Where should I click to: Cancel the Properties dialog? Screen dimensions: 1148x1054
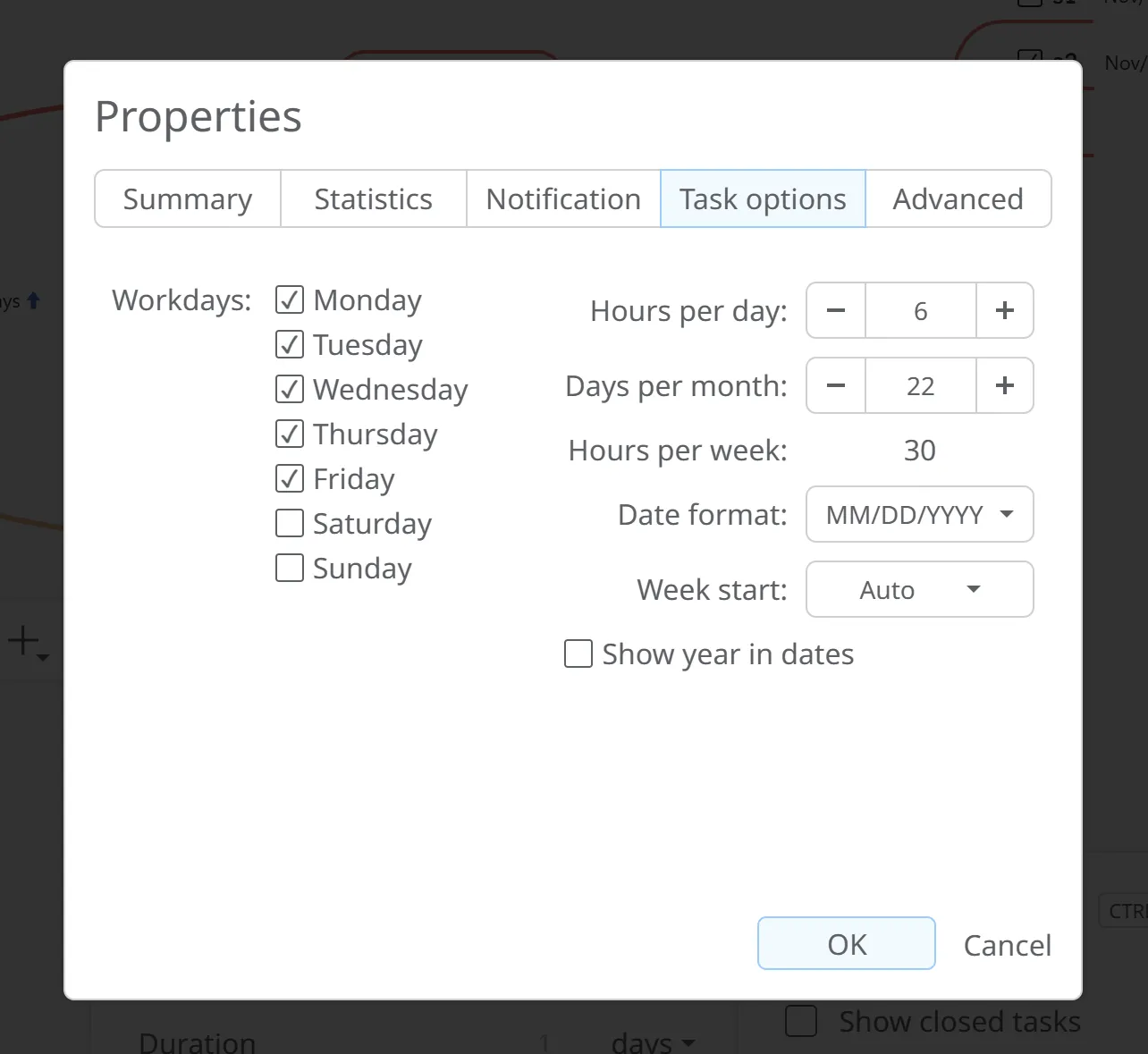[x=1007, y=946]
